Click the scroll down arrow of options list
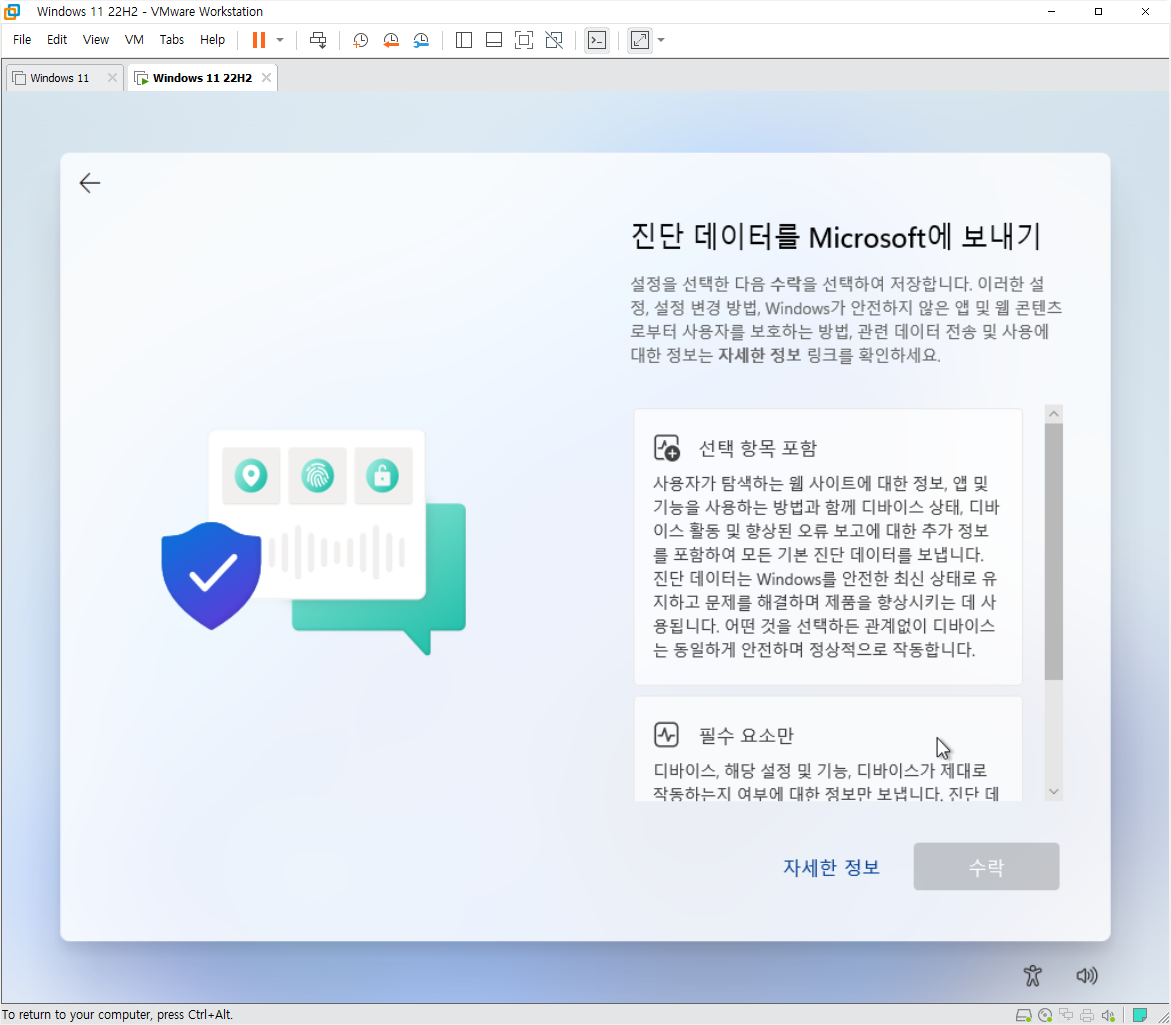This screenshot has width=1171, height=1025. 1054,792
